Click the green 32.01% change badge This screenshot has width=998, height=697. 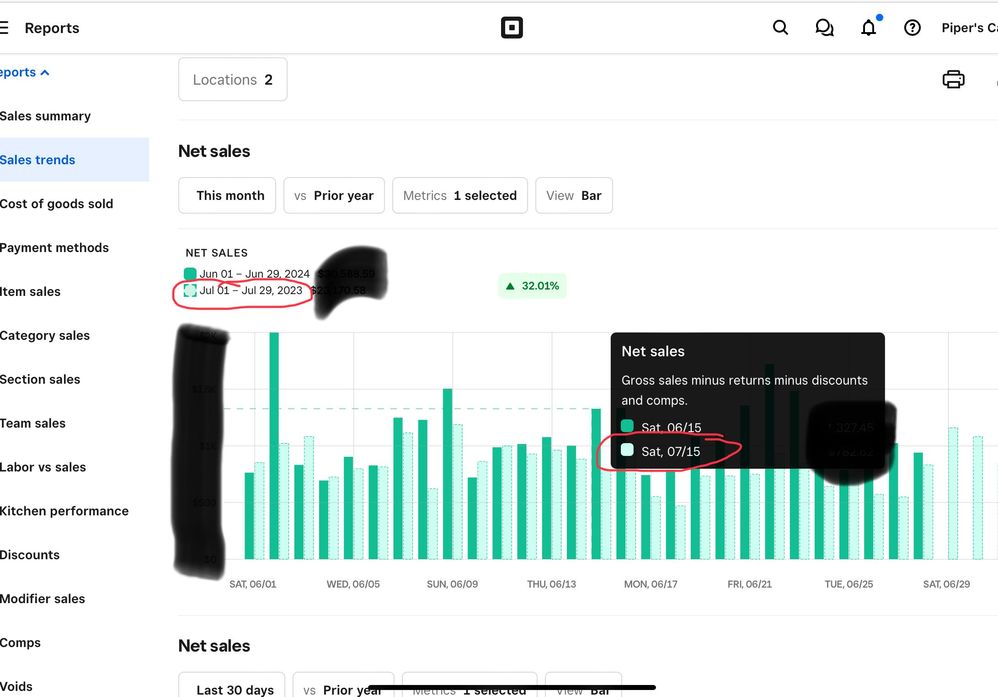[x=532, y=286]
